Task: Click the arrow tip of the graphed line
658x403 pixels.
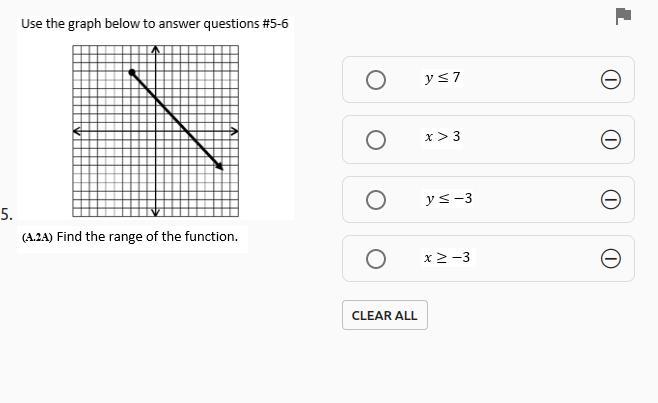Action: [x=220, y=166]
